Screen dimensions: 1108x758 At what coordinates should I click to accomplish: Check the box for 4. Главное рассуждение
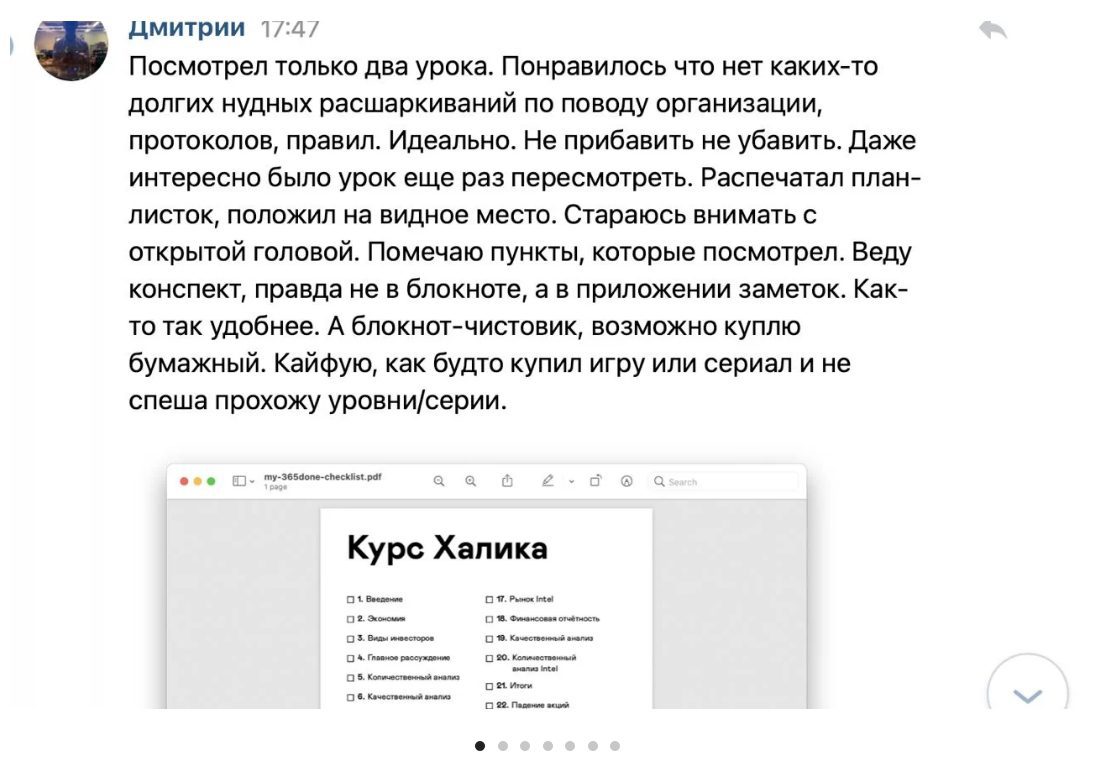tap(350, 658)
